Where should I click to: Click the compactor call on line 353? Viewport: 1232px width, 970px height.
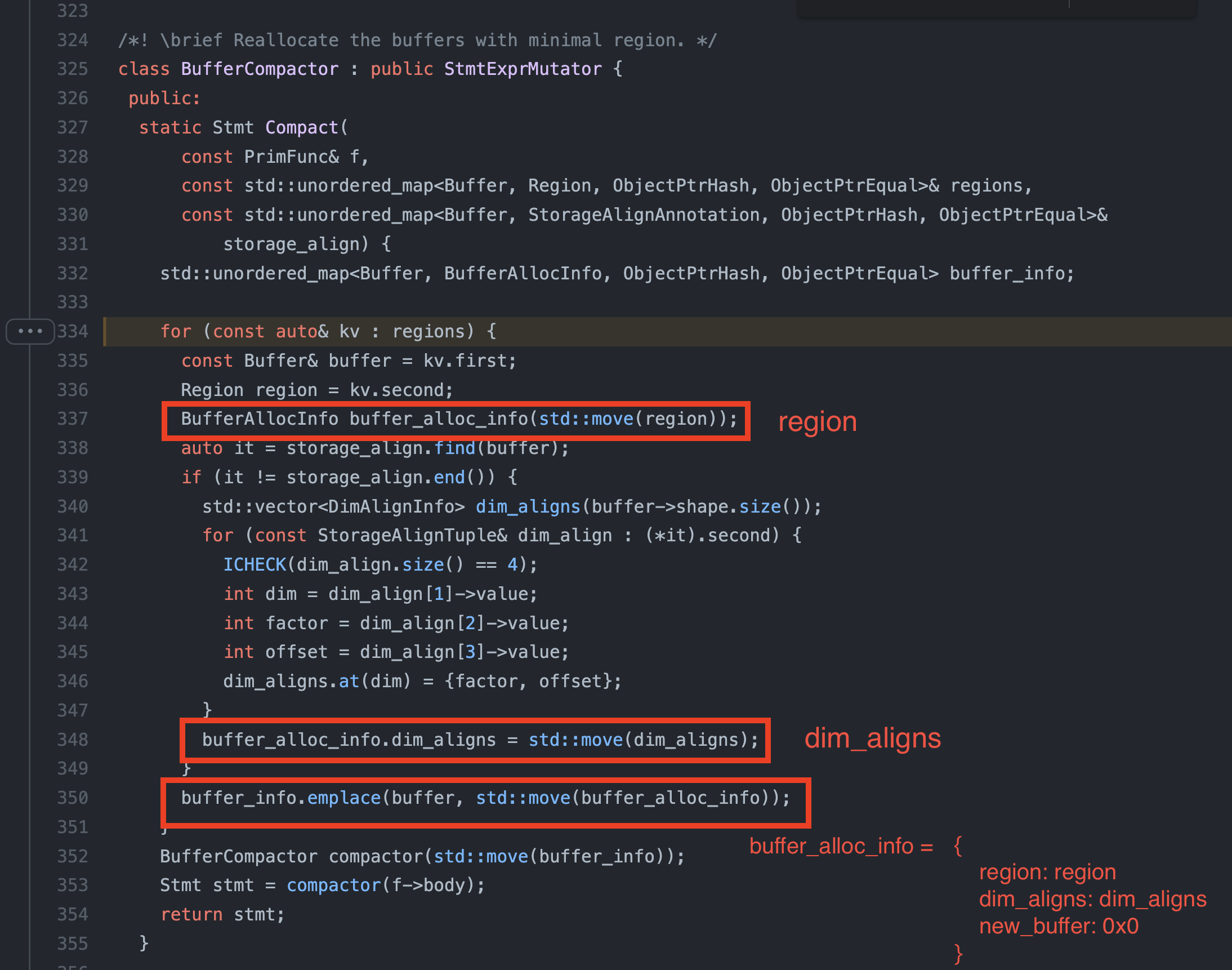click(x=333, y=885)
